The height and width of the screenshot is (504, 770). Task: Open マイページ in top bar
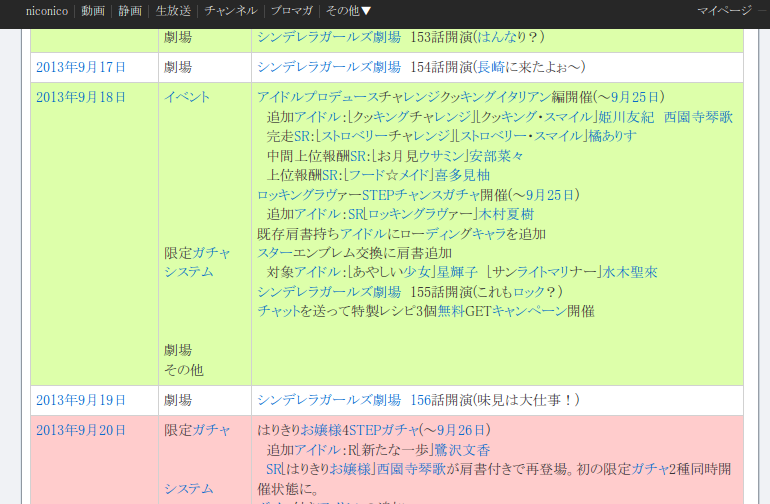pyautogui.click(x=724, y=11)
